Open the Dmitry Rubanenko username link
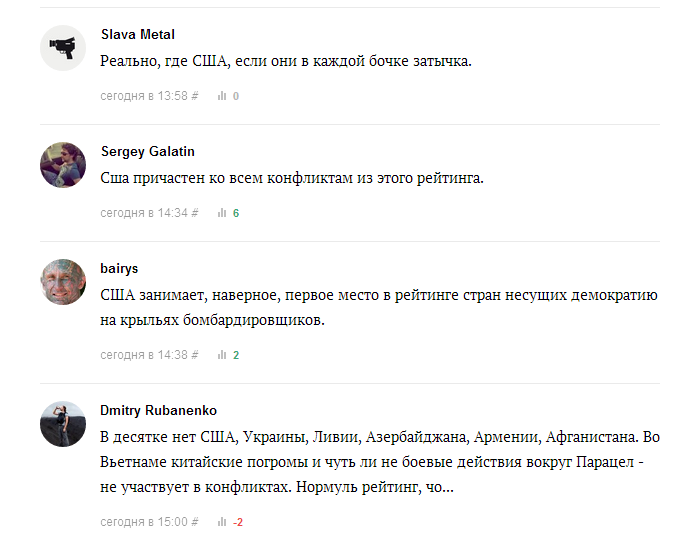The image size is (683, 540). click(x=159, y=410)
